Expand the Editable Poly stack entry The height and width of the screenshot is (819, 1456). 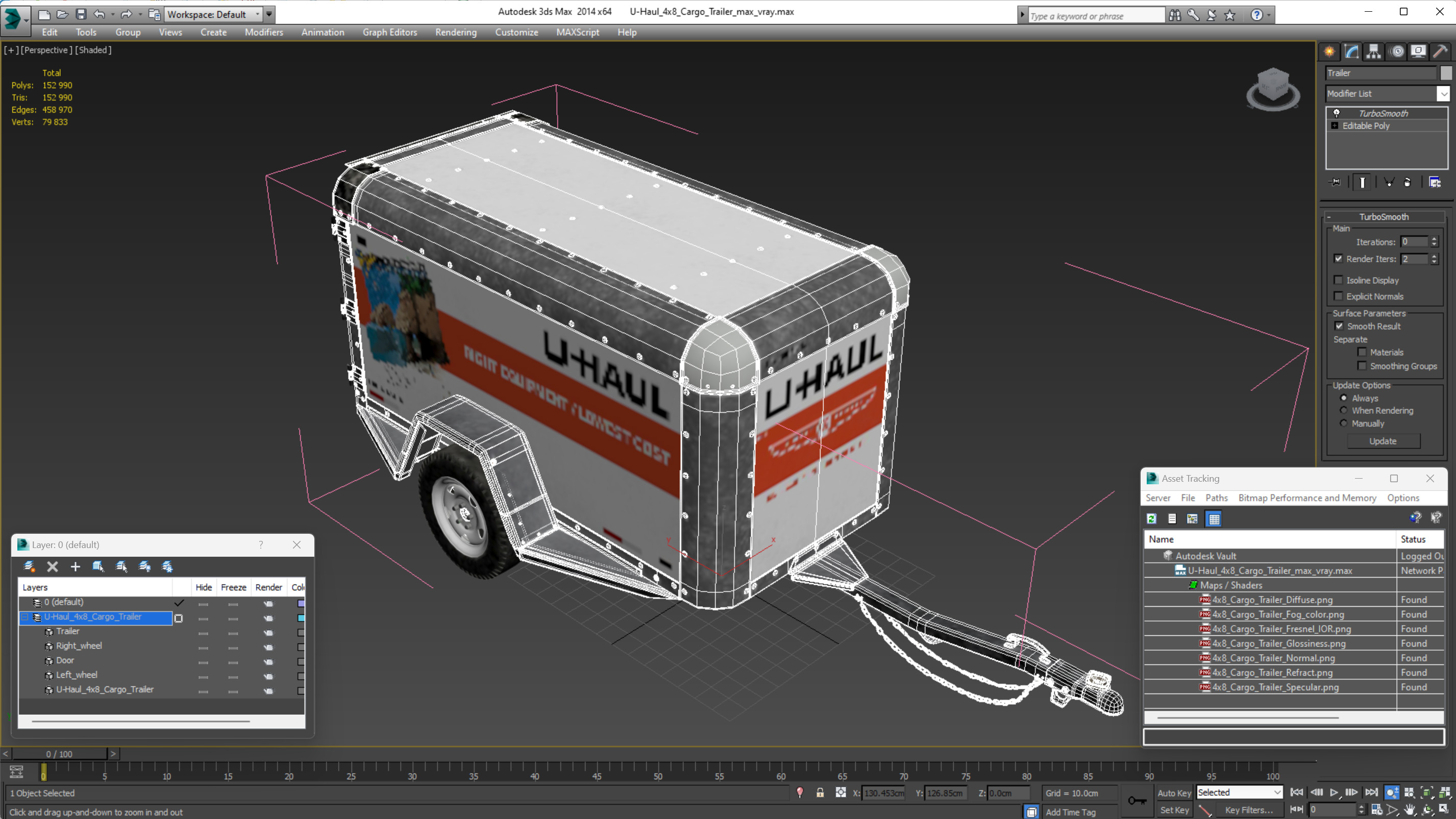1335,126
